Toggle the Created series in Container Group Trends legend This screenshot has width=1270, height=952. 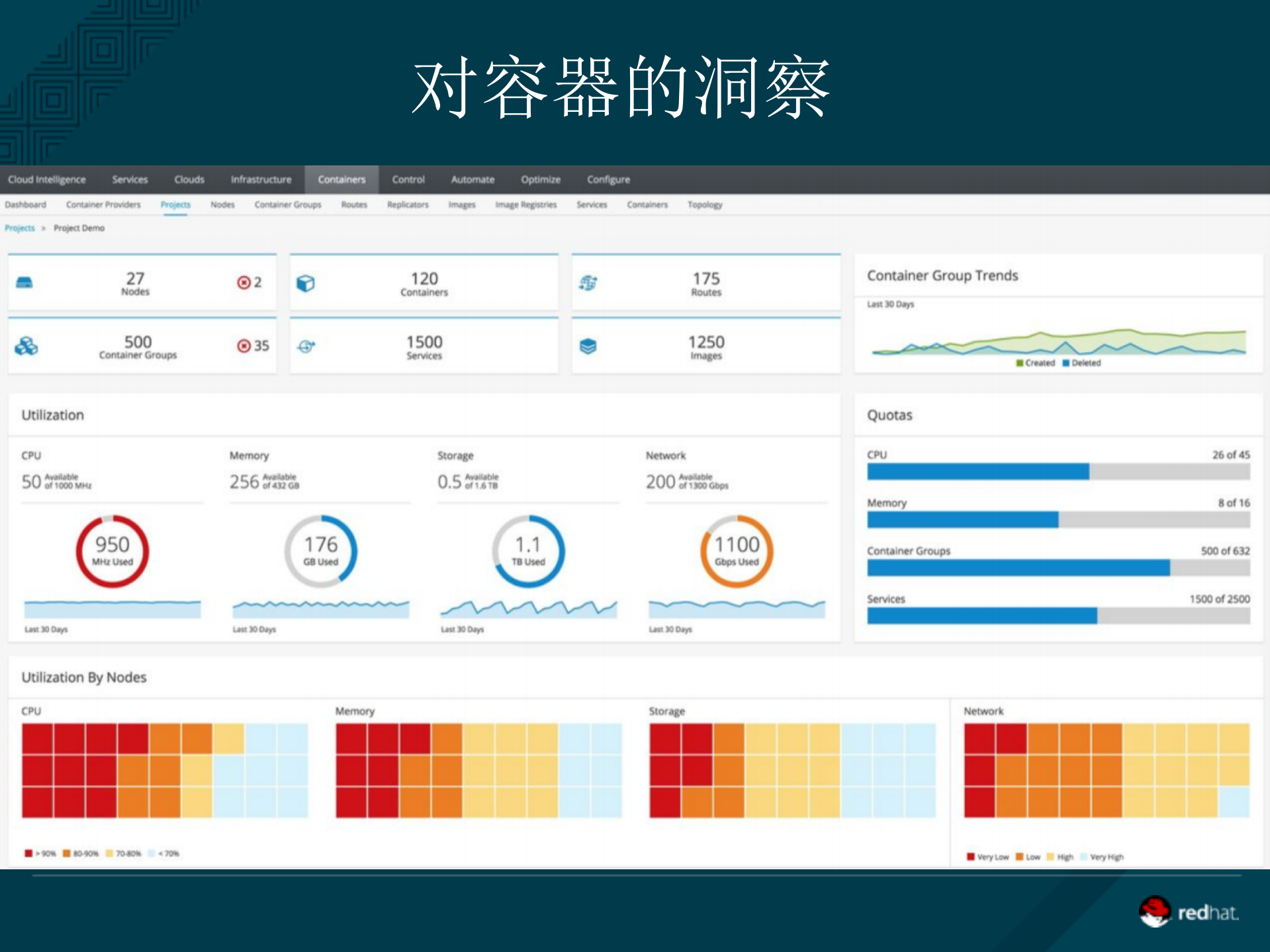(x=1036, y=363)
